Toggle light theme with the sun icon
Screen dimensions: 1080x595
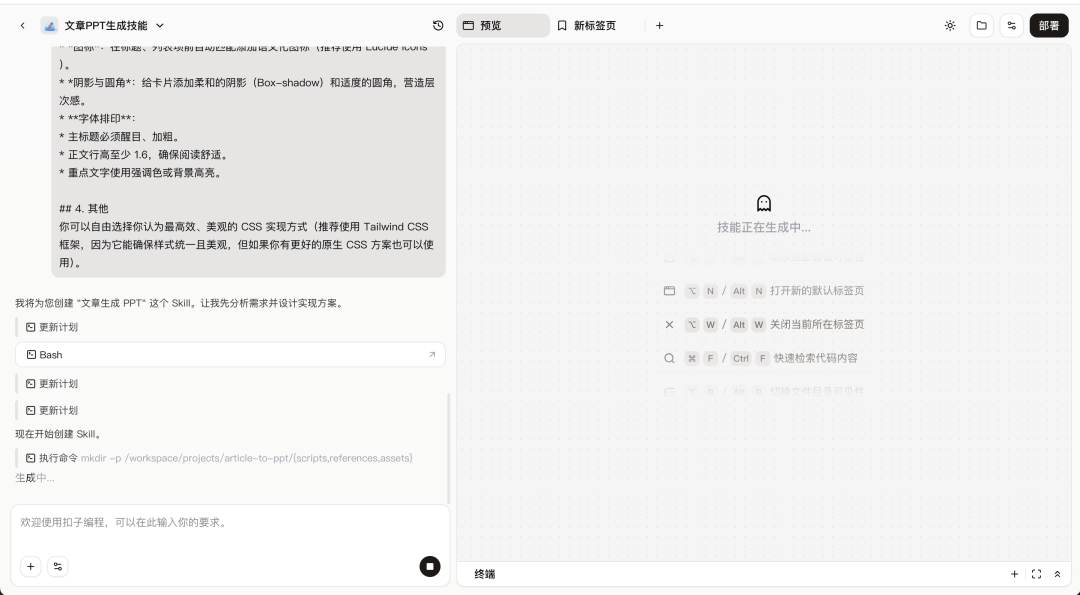[951, 25]
